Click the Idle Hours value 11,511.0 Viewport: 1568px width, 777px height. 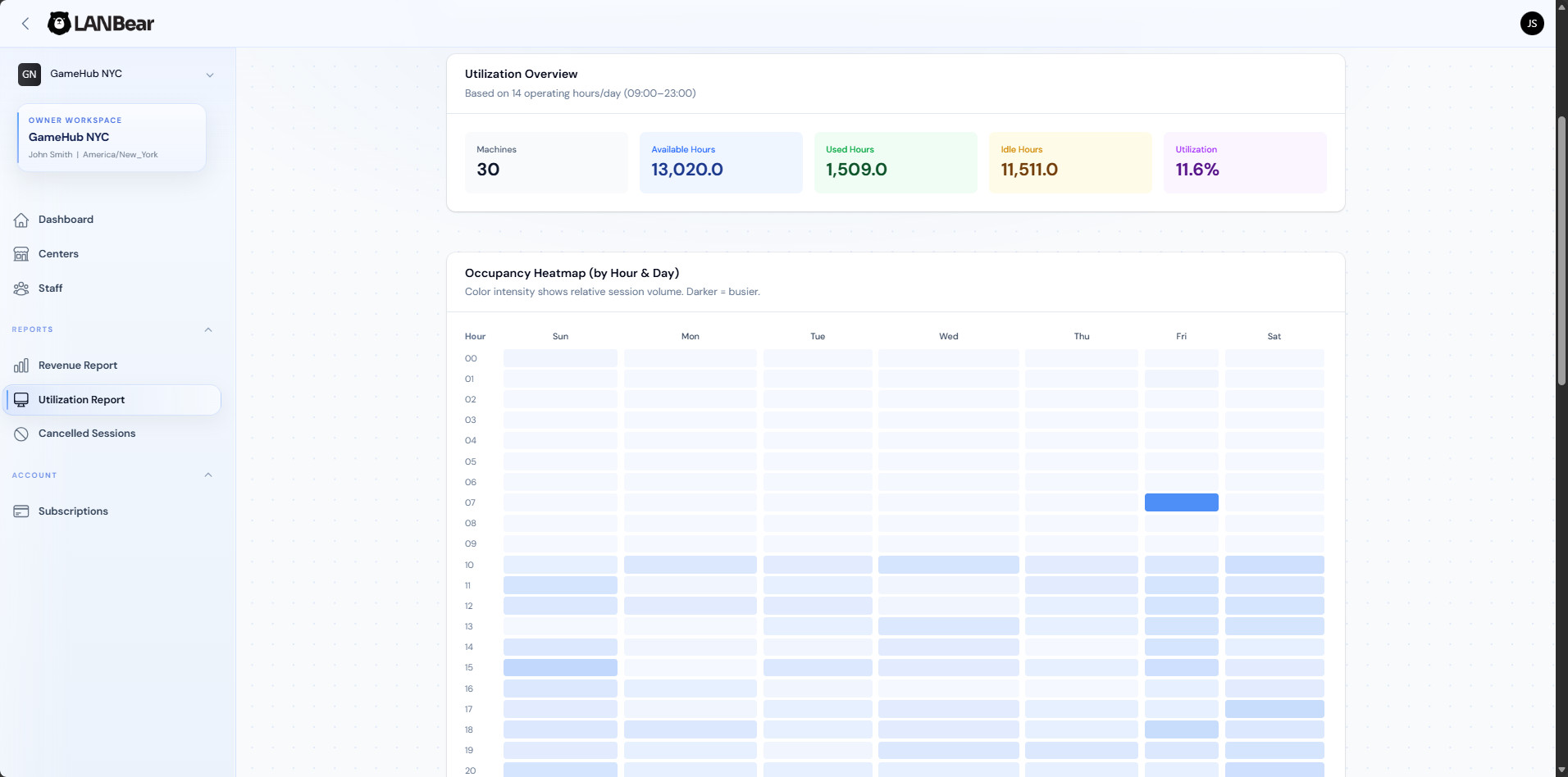pyautogui.click(x=1029, y=170)
